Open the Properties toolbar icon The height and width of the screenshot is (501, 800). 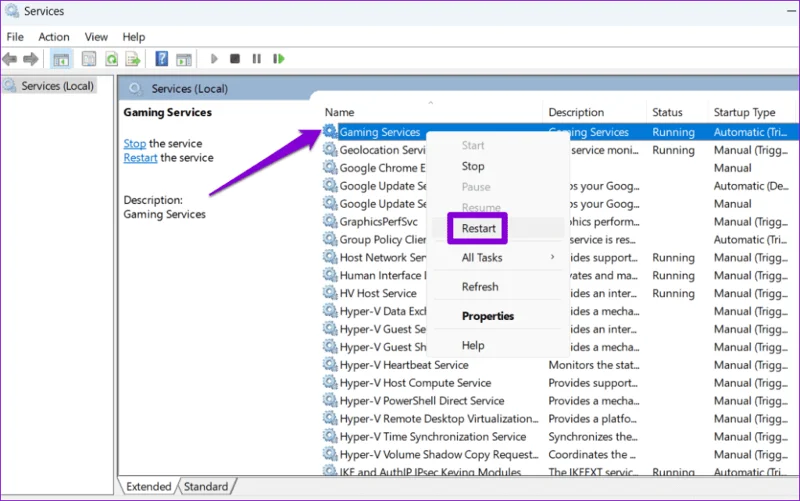click(89, 59)
